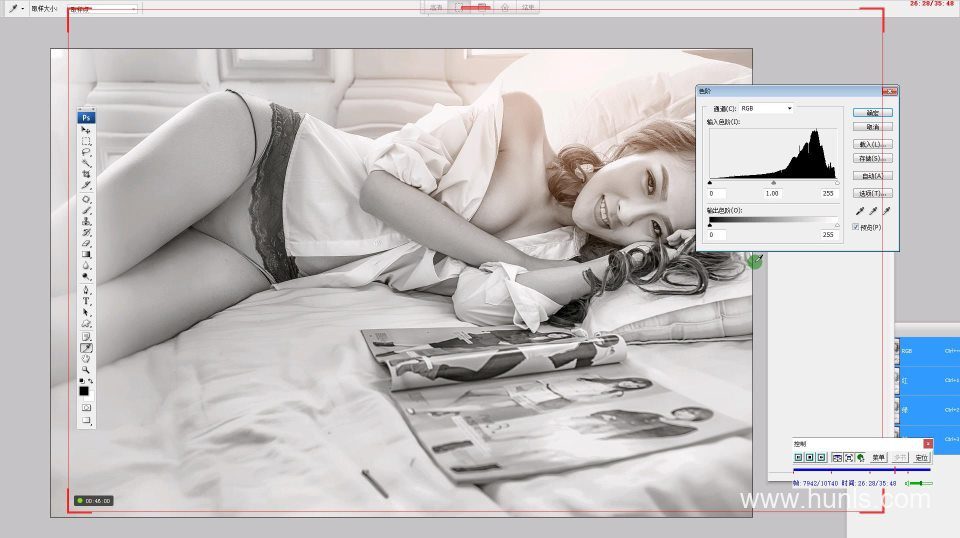Select the Lasso tool
Image resolution: width=960 pixels, height=538 pixels.
[x=86, y=152]
